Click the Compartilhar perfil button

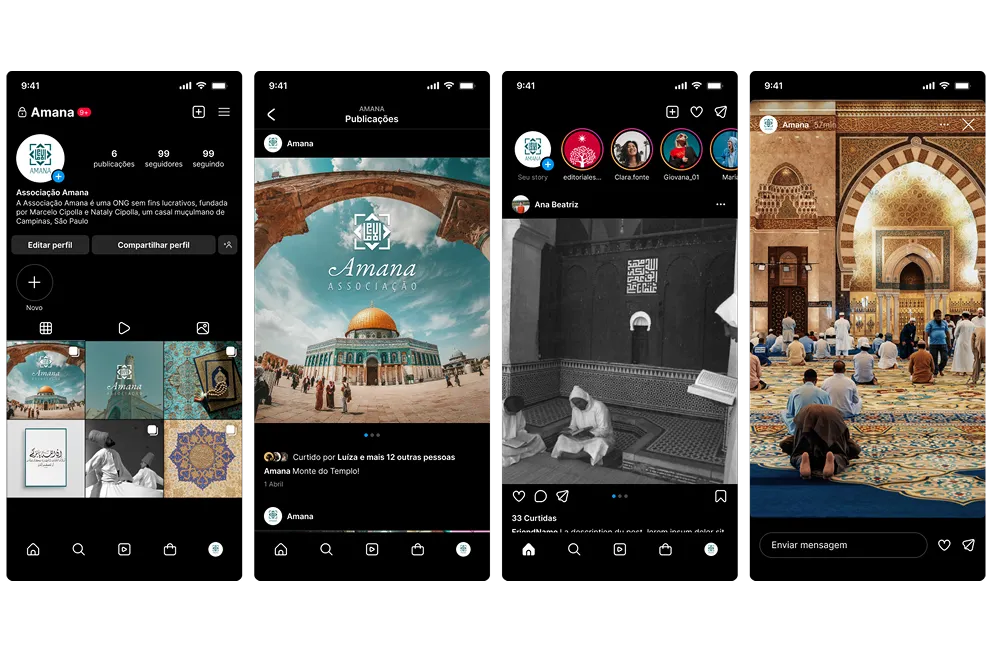[154, 245]
